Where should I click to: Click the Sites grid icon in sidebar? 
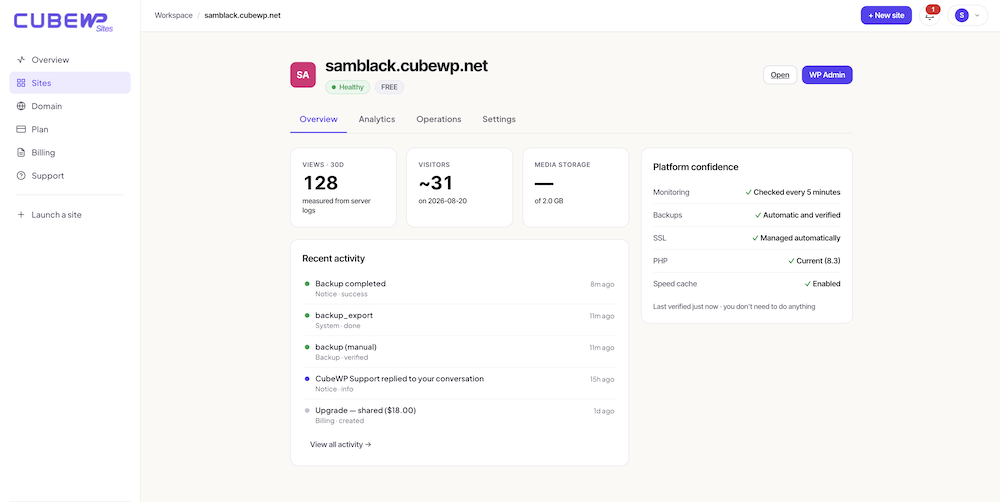21,83
